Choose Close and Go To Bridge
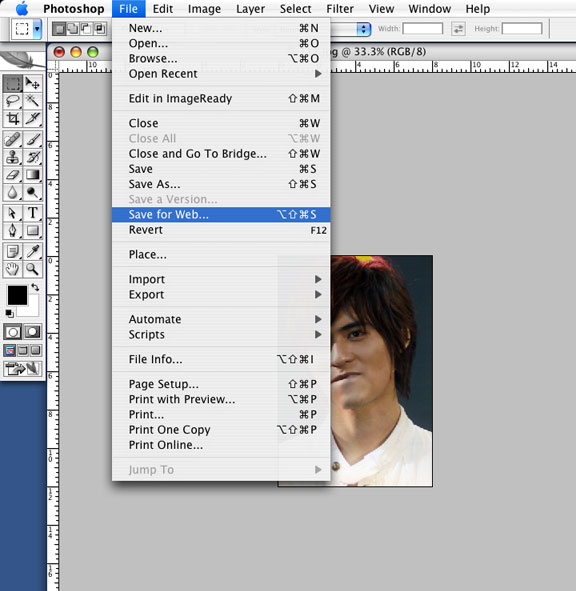Viewport: 576px width, 591px height. click(221, 153)
